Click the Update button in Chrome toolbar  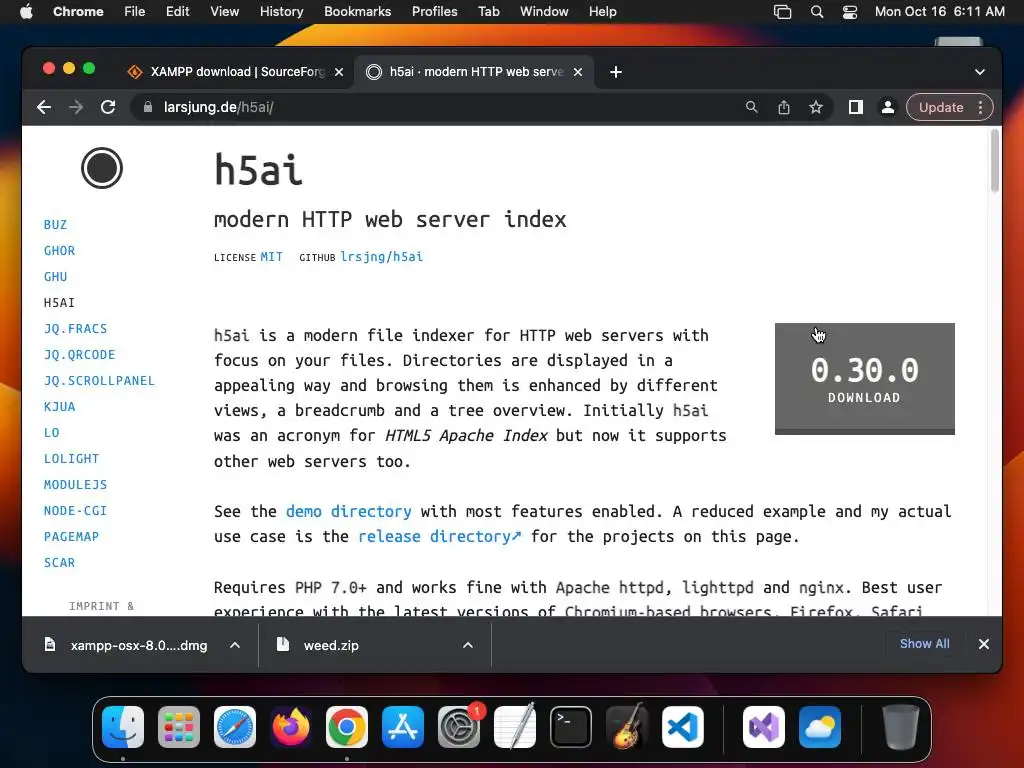[x=941, y=107]
